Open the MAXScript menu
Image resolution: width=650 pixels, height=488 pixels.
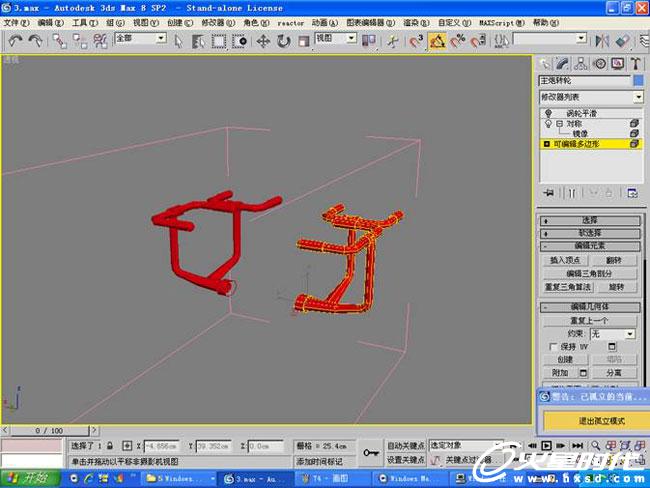pyautogui.click(x=502, y=22)
